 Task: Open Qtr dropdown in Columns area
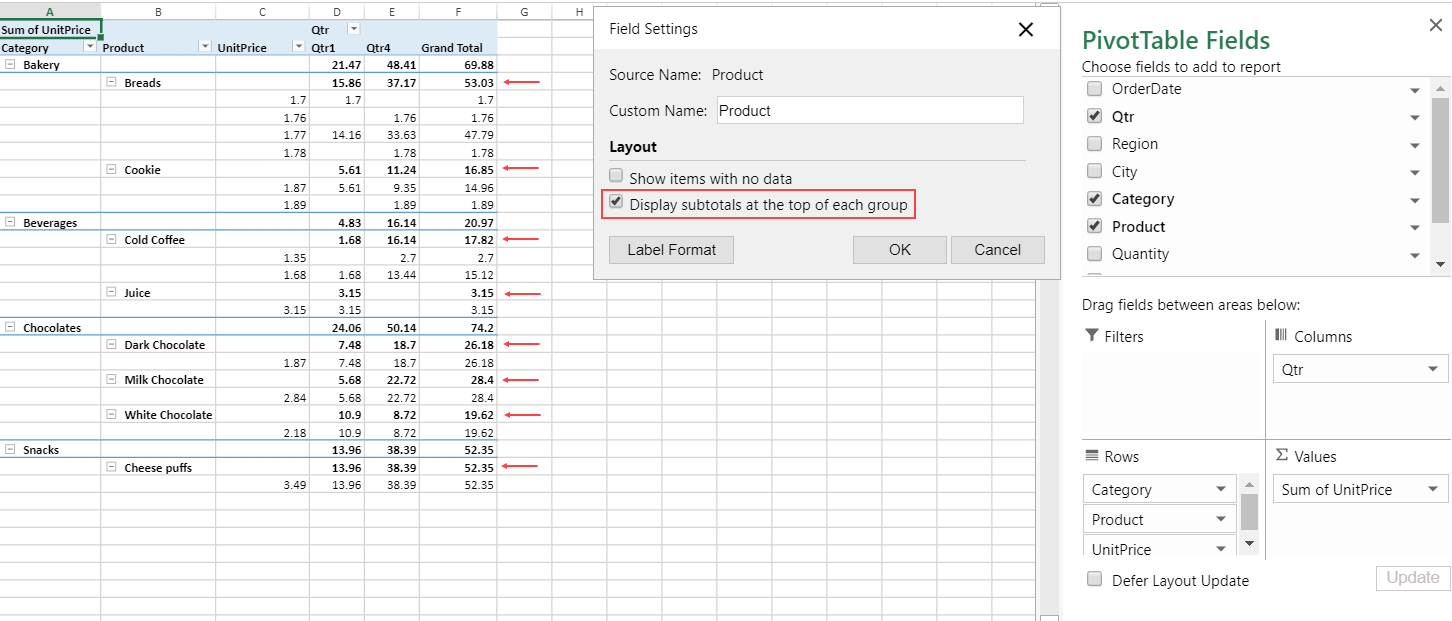tap(1435, 370)
